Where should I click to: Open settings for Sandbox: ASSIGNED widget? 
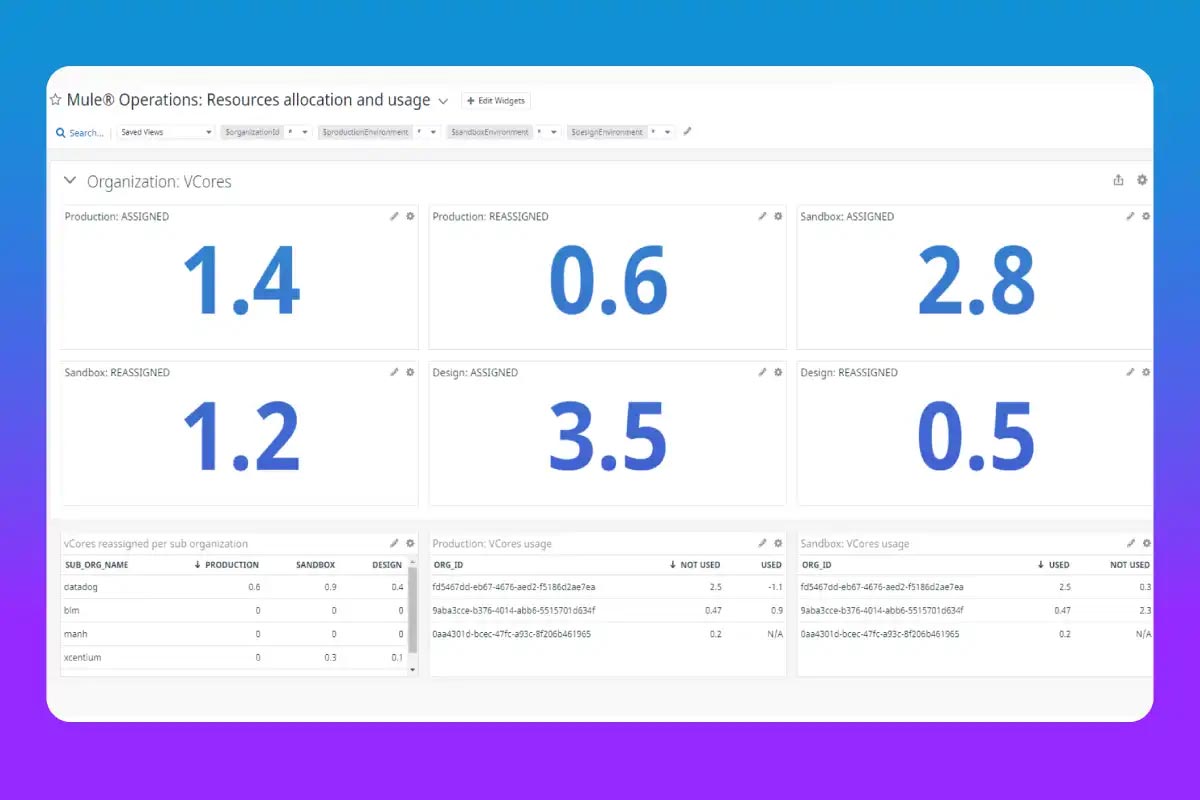pos(1146,216)
